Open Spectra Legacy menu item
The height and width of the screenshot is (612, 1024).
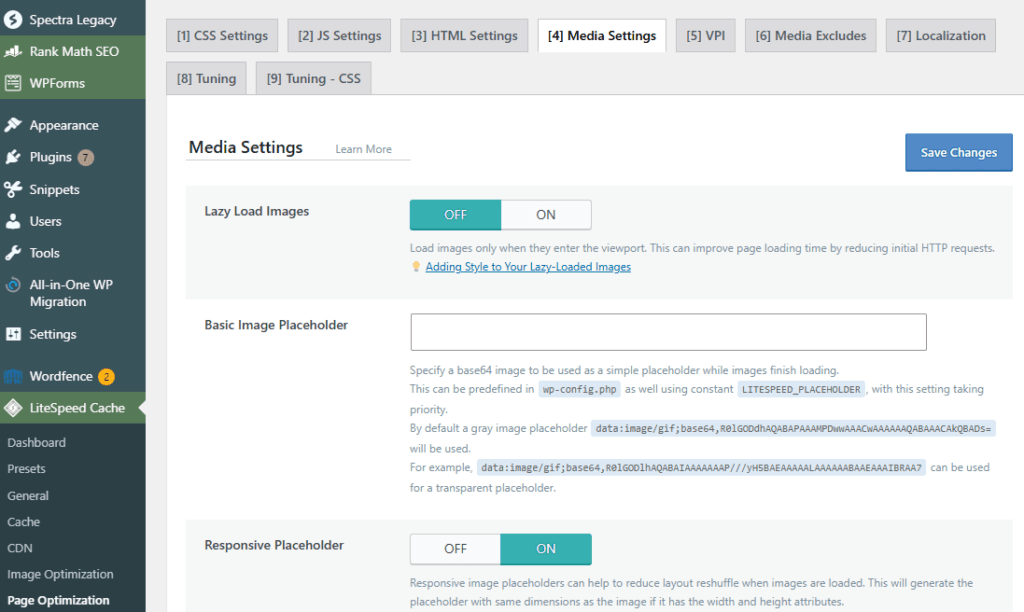tap(72, 20)
